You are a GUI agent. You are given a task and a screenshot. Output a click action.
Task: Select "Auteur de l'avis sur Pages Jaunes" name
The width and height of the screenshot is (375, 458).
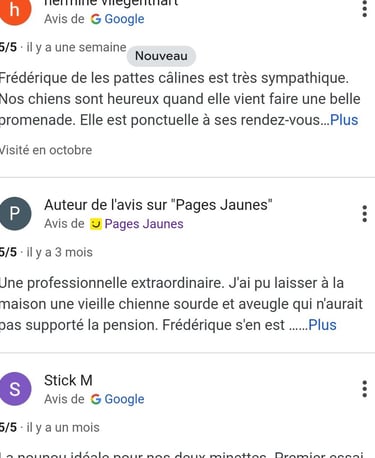pos(158,205)
